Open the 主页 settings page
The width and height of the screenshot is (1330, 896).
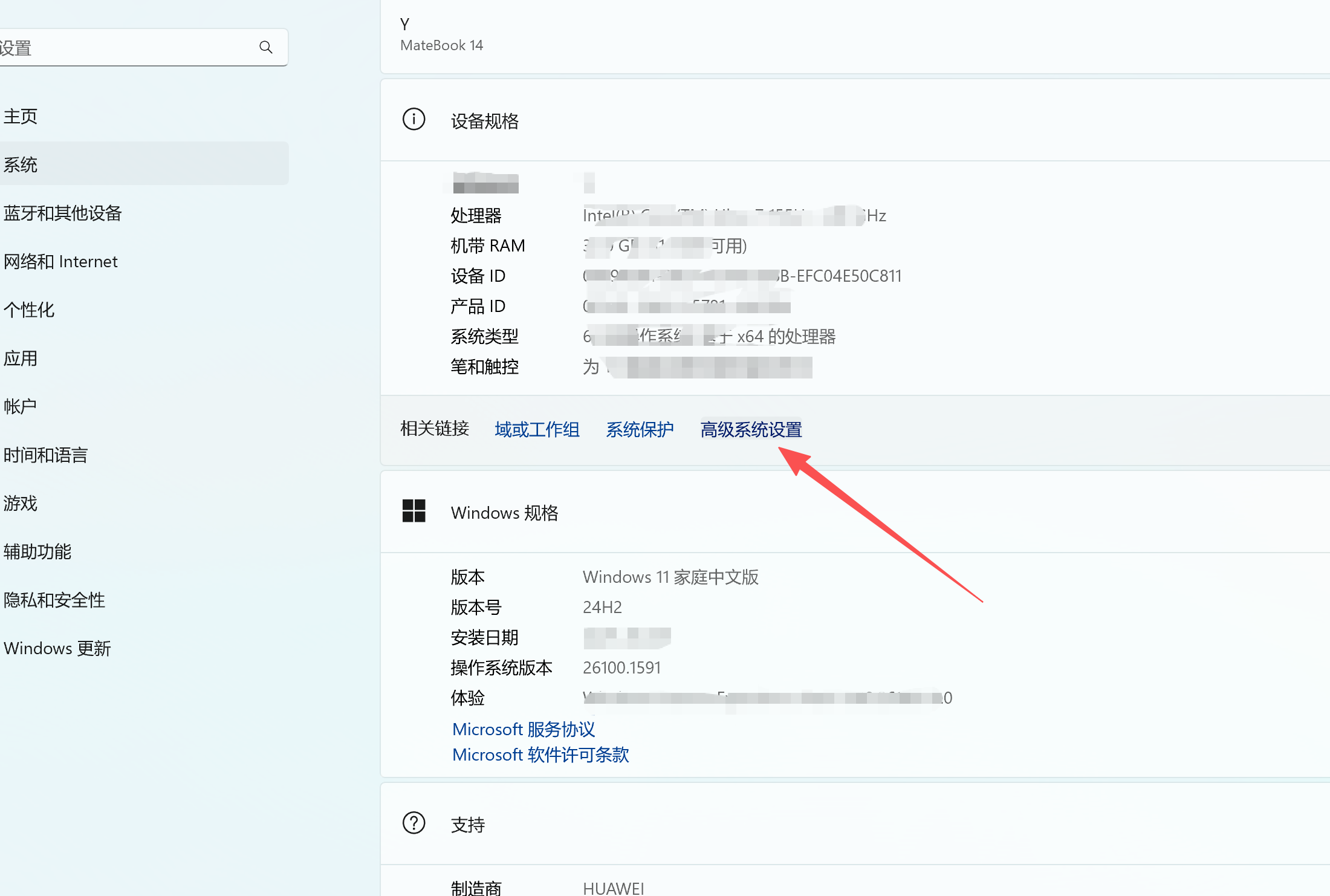click(x=21, y=116)
